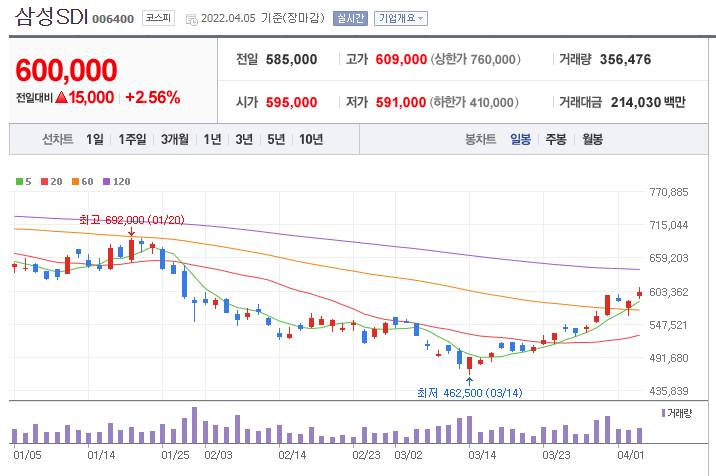Click the 저가 value 591,000
716x476 pixels.
click(x=401, y=102)
